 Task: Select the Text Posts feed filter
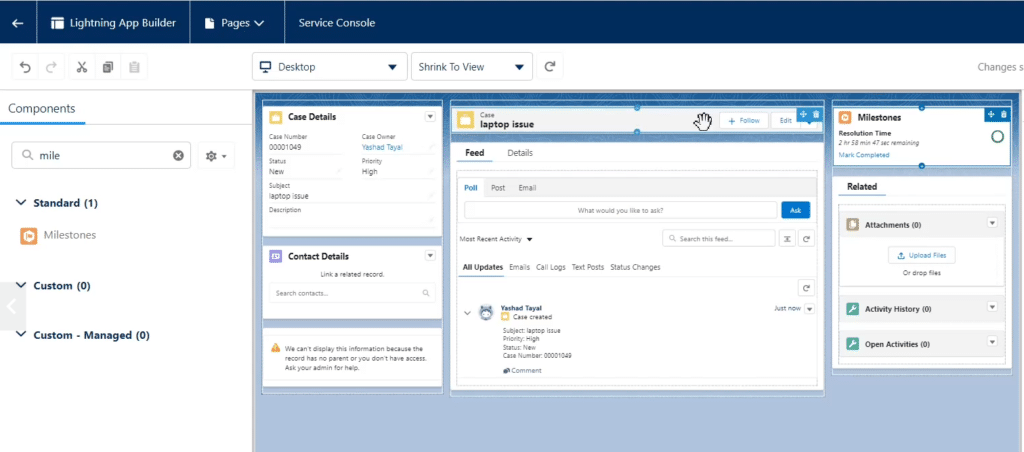[588, 267]
